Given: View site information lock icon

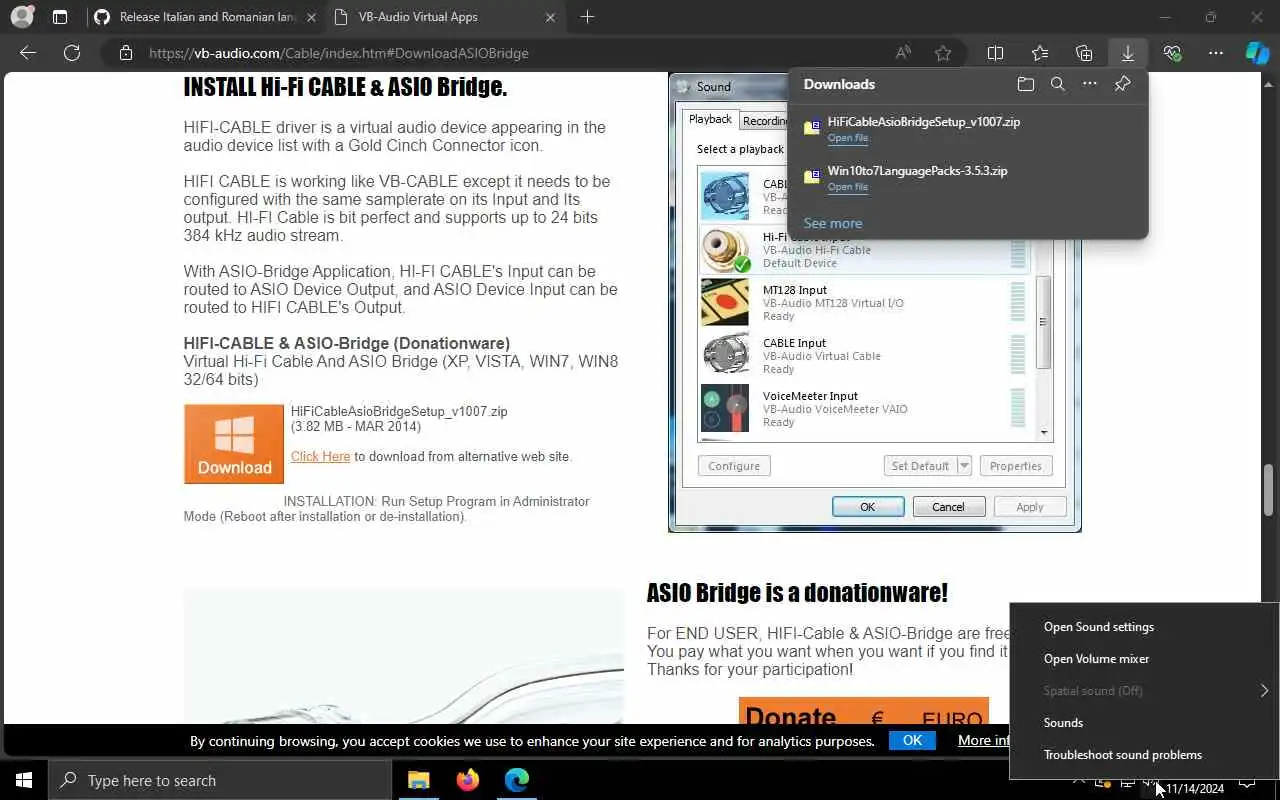Looking at the screenshot, I should tap(126, 53).
